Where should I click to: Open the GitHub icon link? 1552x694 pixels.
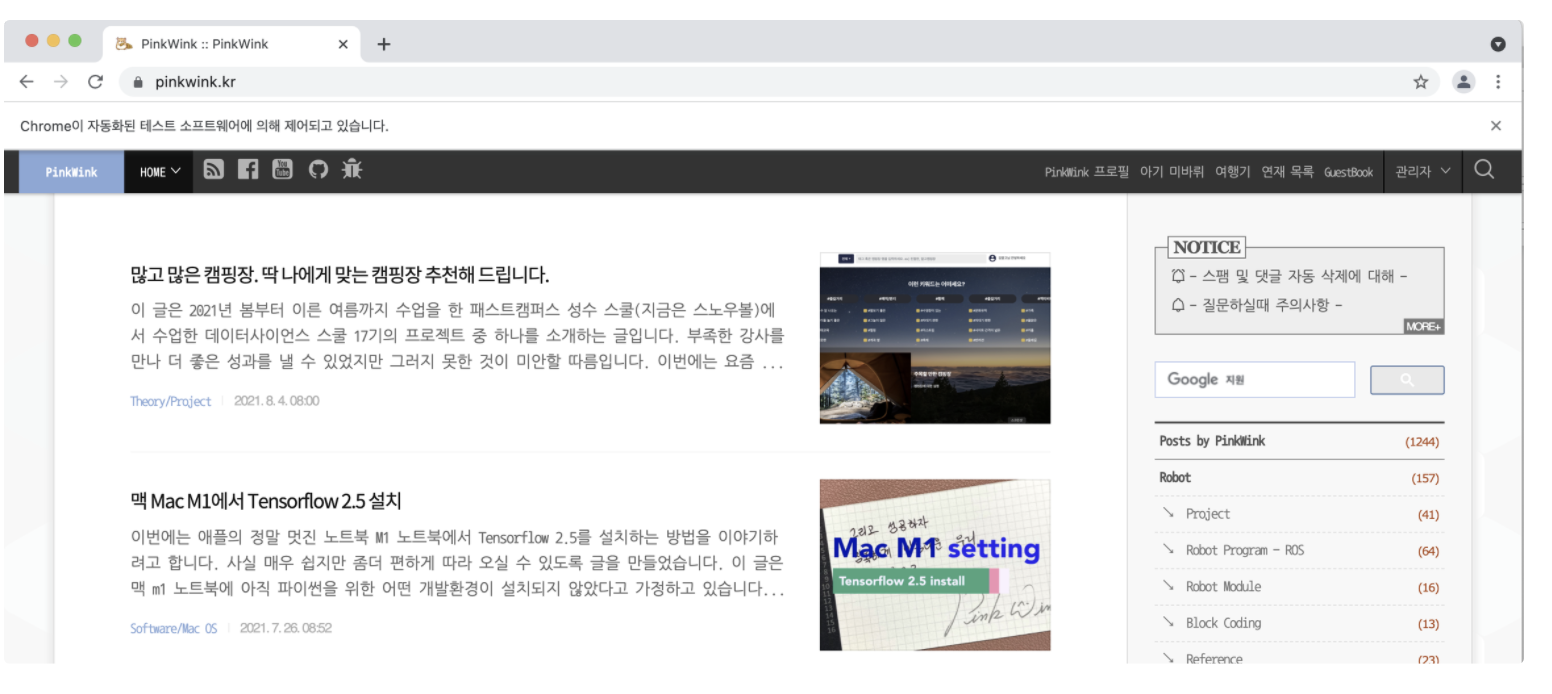(x=318, y=170)
